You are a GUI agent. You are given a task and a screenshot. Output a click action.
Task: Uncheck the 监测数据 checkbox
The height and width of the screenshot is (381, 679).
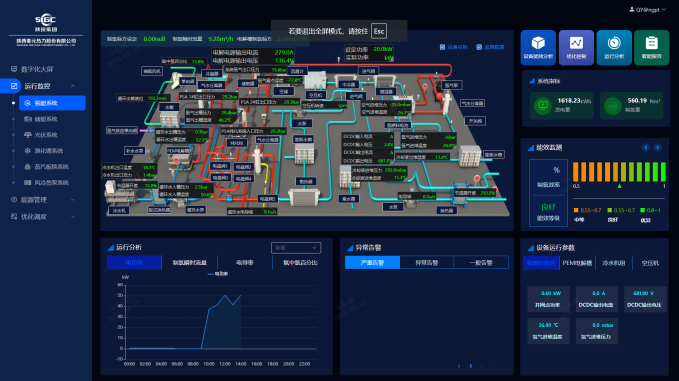(x=479, y=47)
